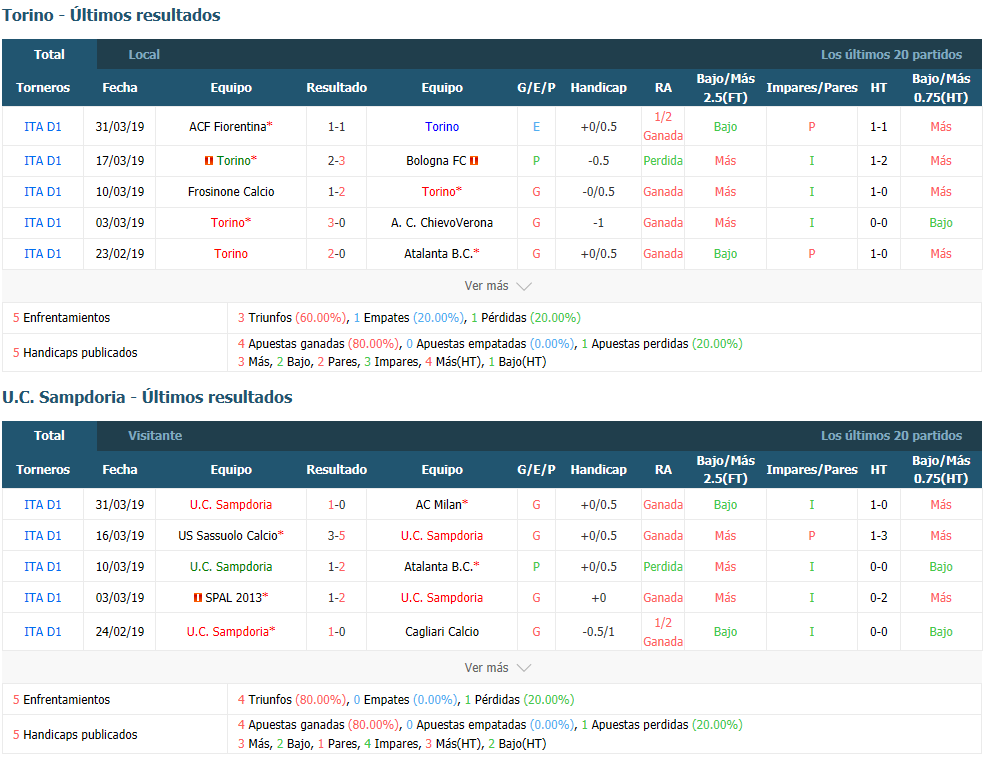Click the date 24/02/19
The height and width of the screenshot is (760, 987).
click(120, 632)
